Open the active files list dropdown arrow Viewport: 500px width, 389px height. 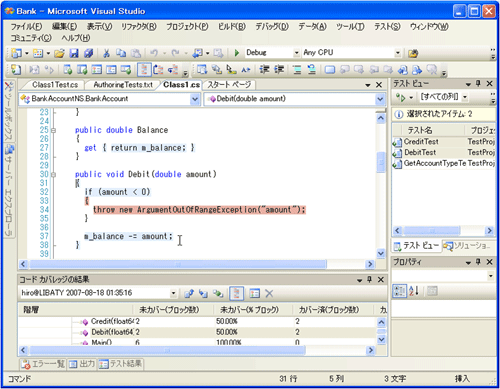[x=368, y=85]
